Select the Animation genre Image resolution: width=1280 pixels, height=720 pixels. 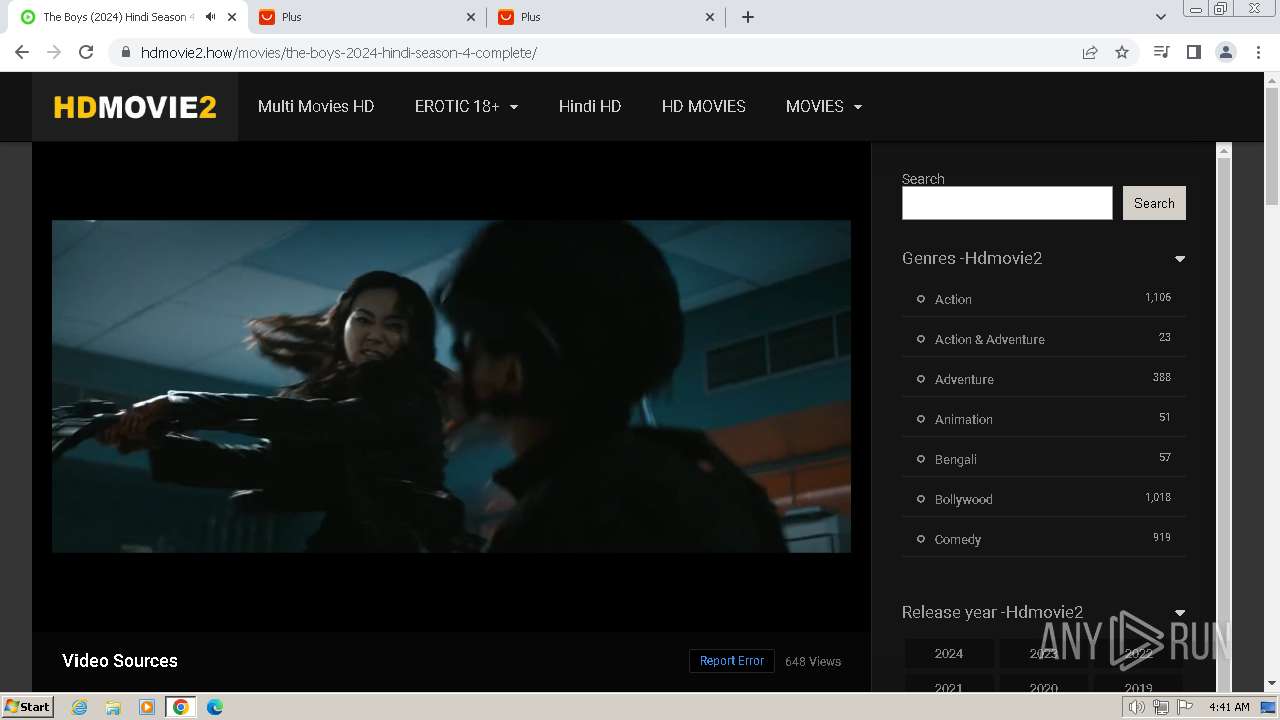[x=963, y=419]
